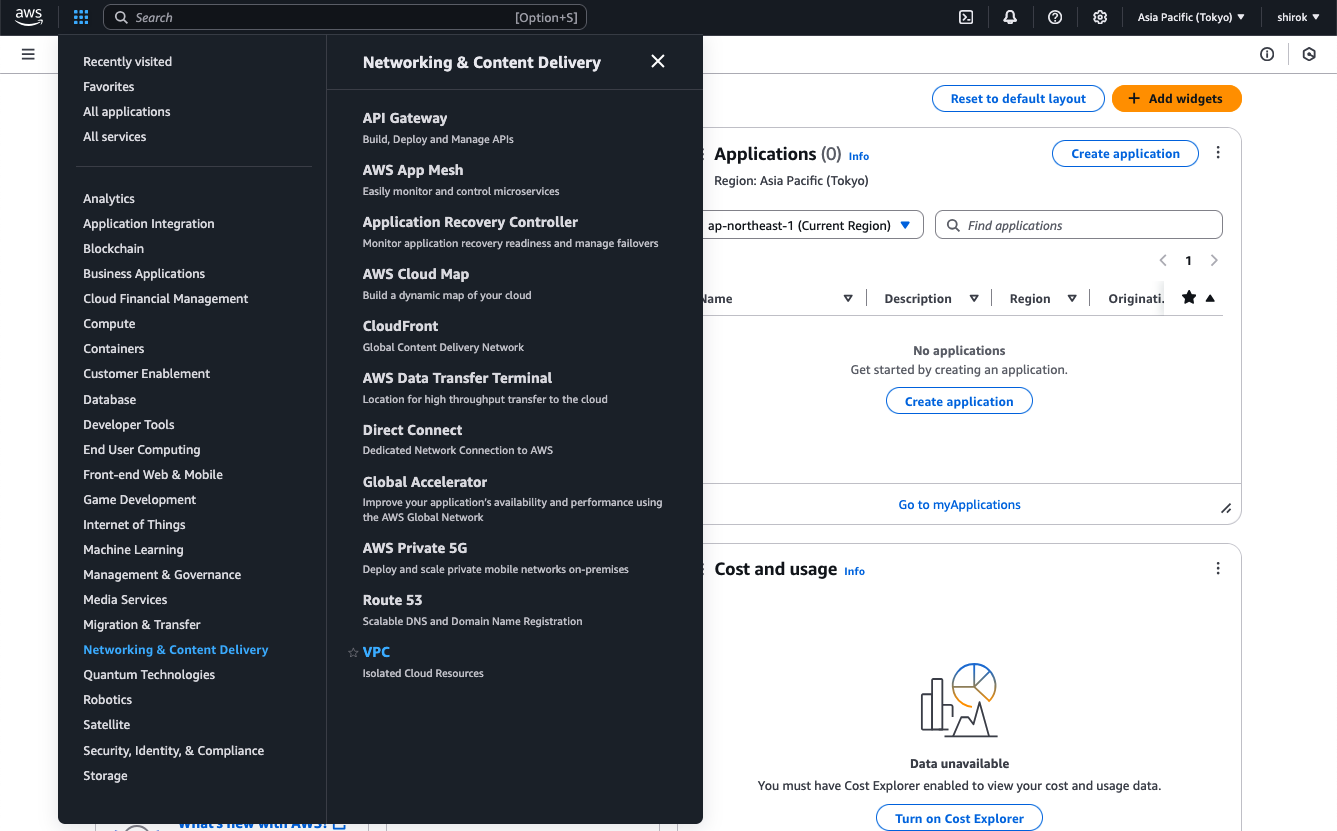Viewport: 1337px width, 831px height.
Task: Close the Networking & Content Delivery panel
Action: pyautogui.click(x=658, y=61)
